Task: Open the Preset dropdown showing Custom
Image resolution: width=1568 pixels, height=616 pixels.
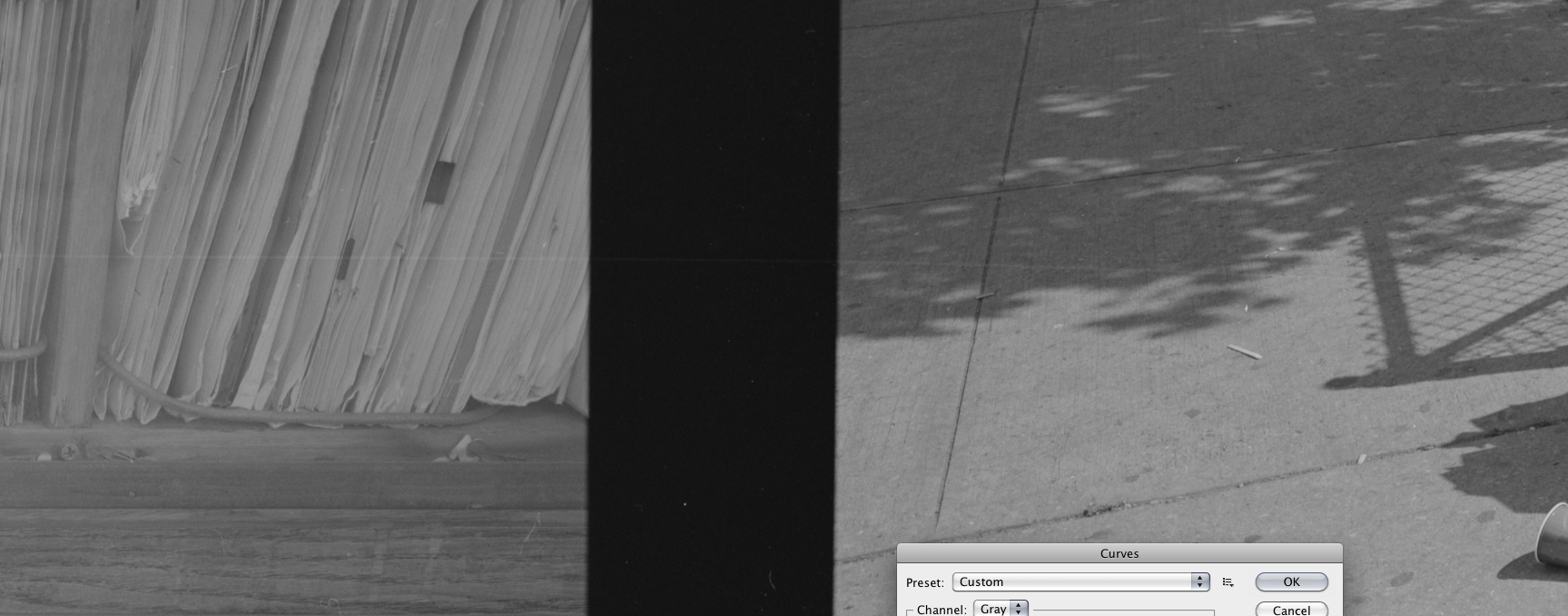Action: pos(1080,582)
